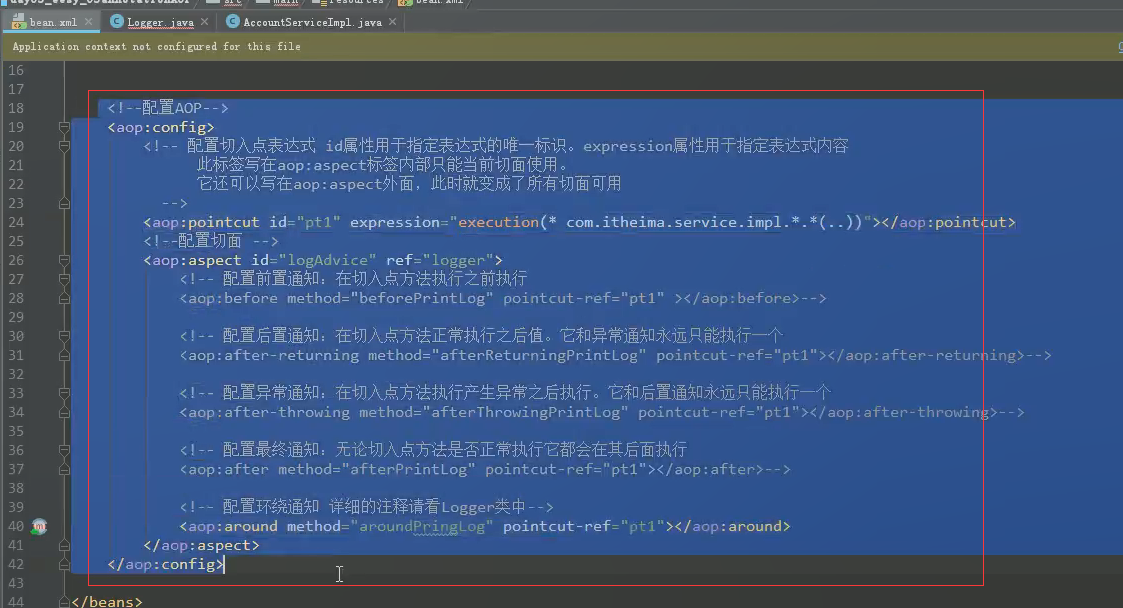
Task: Collapse the comment fold starting at line 20
Action: pos(64,146)
